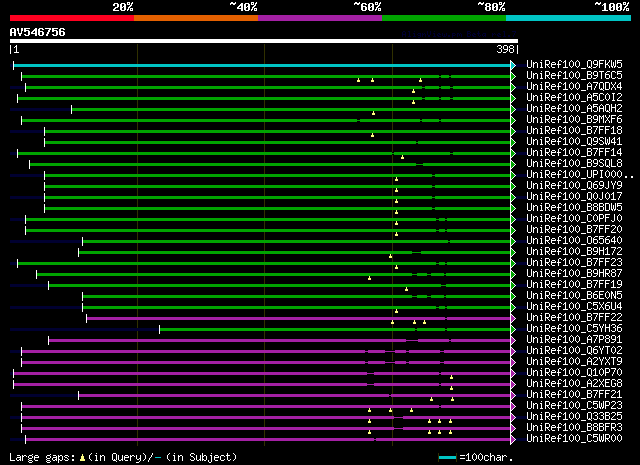This screenshot has width=640, height=465.
Task: Select the UniRef100_B7FF18 label
Action: (x=574, y=130)
